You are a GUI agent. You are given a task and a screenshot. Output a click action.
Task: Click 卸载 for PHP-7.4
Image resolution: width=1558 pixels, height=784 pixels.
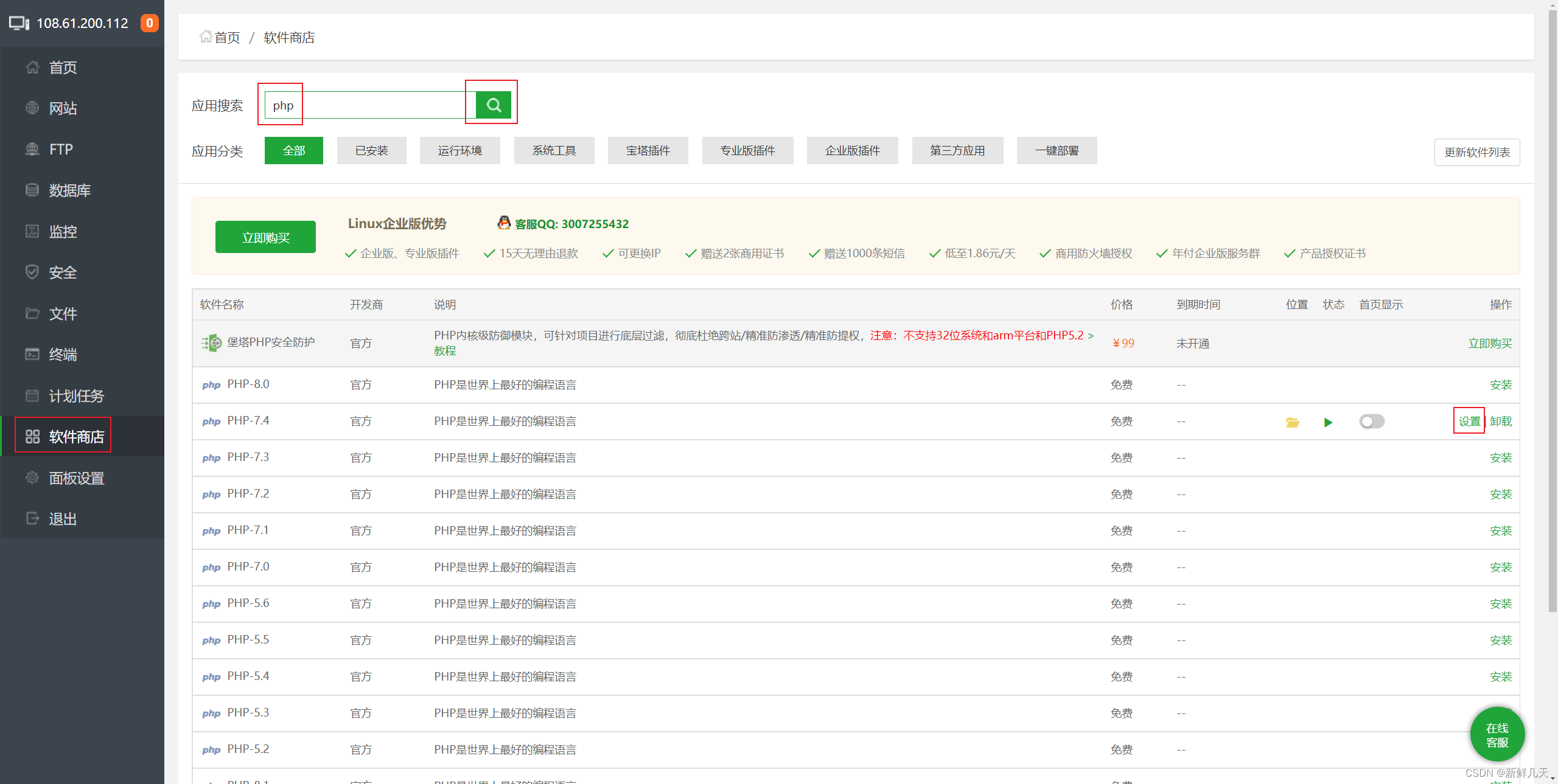coord(1501,421)
